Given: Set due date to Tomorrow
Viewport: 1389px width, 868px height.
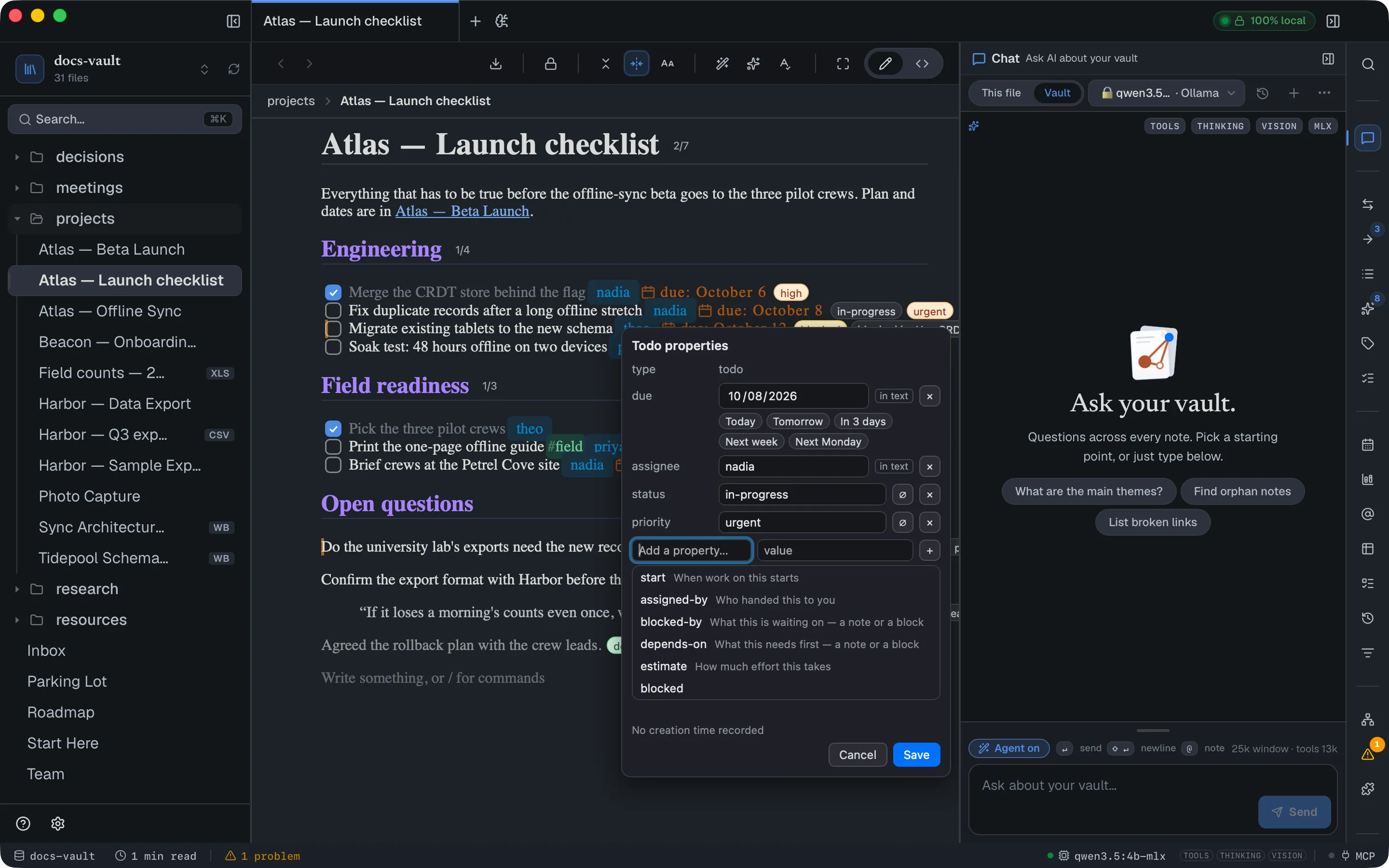Looking at the screenshot, I should pyautogui.click(x=797, y=421).
